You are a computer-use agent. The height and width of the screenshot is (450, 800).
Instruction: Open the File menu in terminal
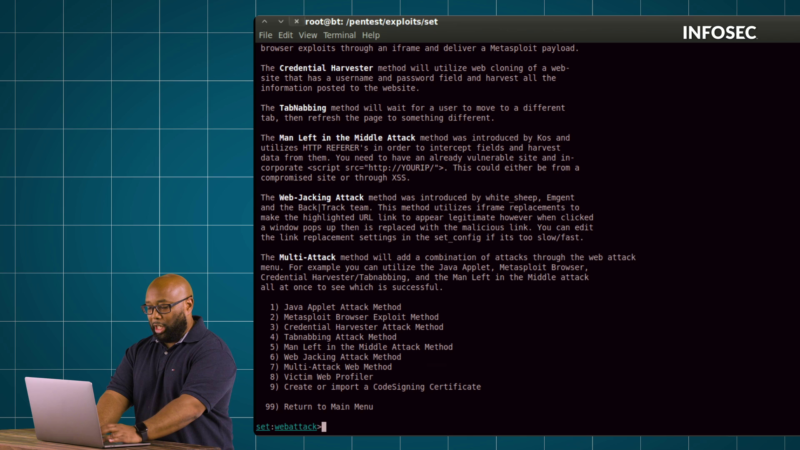(265, 35)
